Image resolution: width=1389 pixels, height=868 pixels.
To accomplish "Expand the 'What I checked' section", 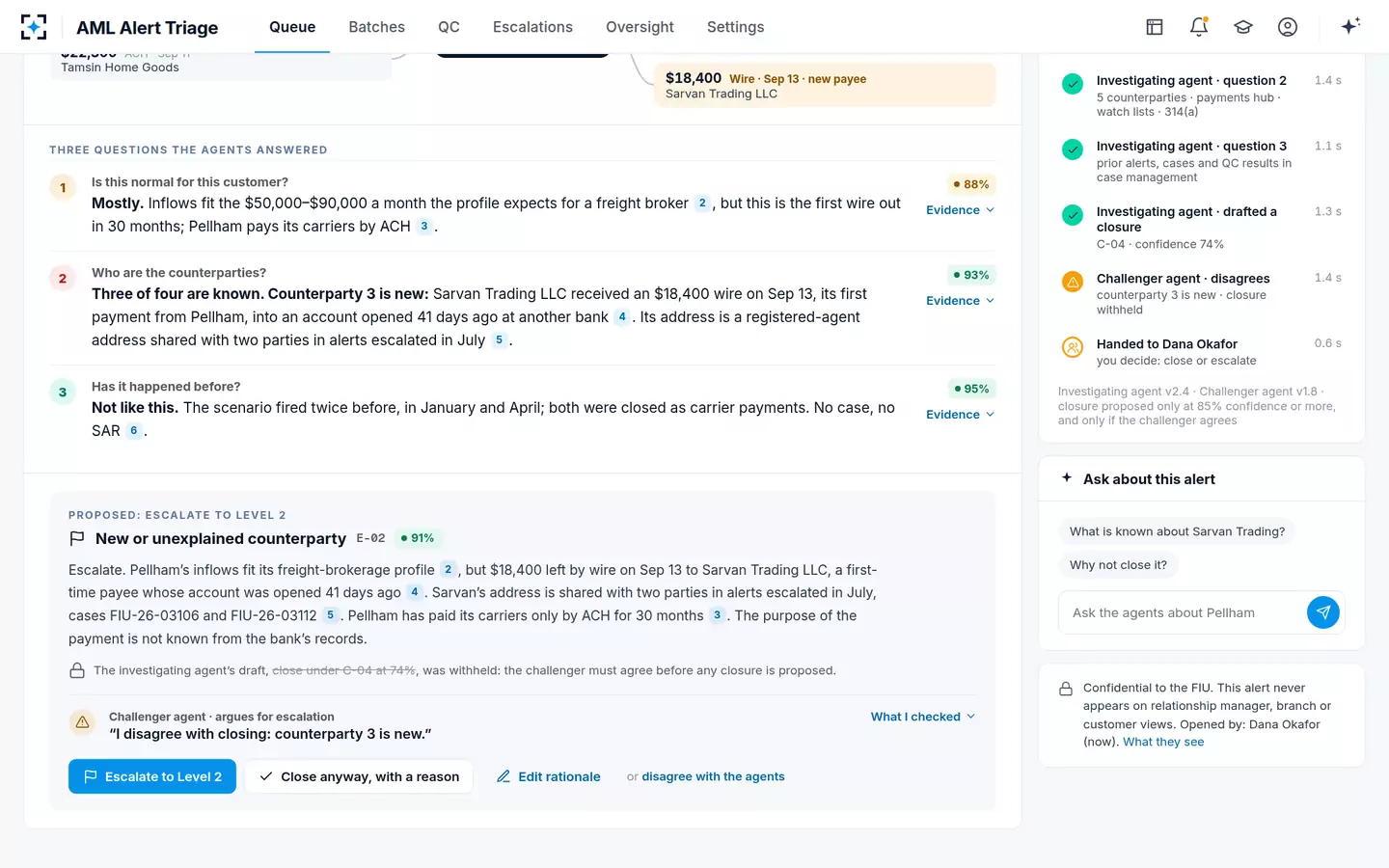I will [x=923, y=717].
